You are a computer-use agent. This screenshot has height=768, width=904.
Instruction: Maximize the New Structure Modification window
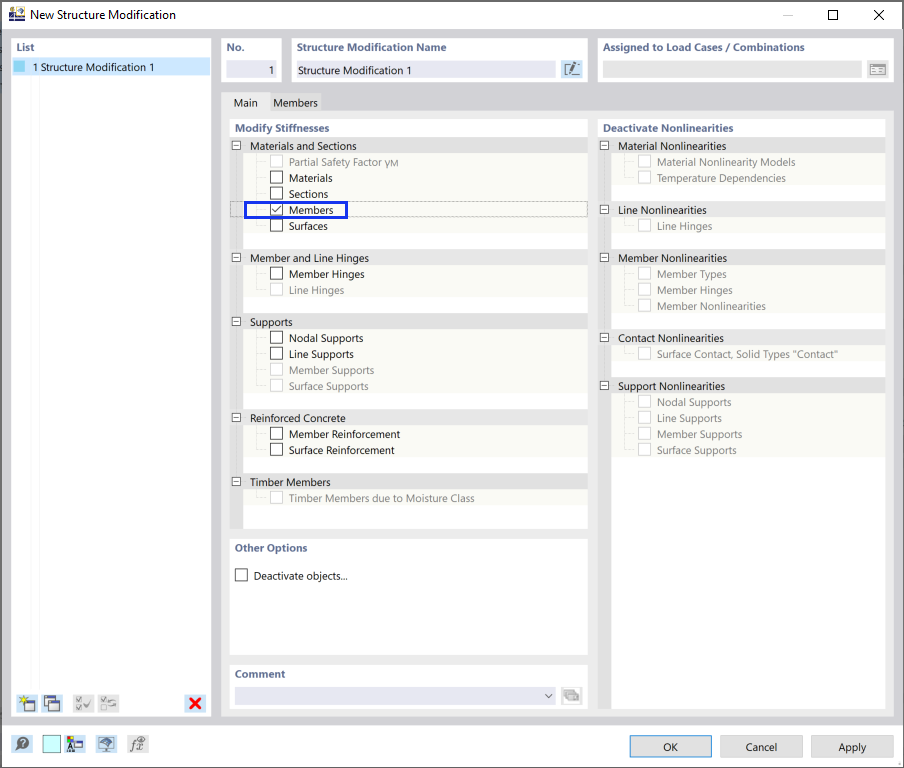833,14
